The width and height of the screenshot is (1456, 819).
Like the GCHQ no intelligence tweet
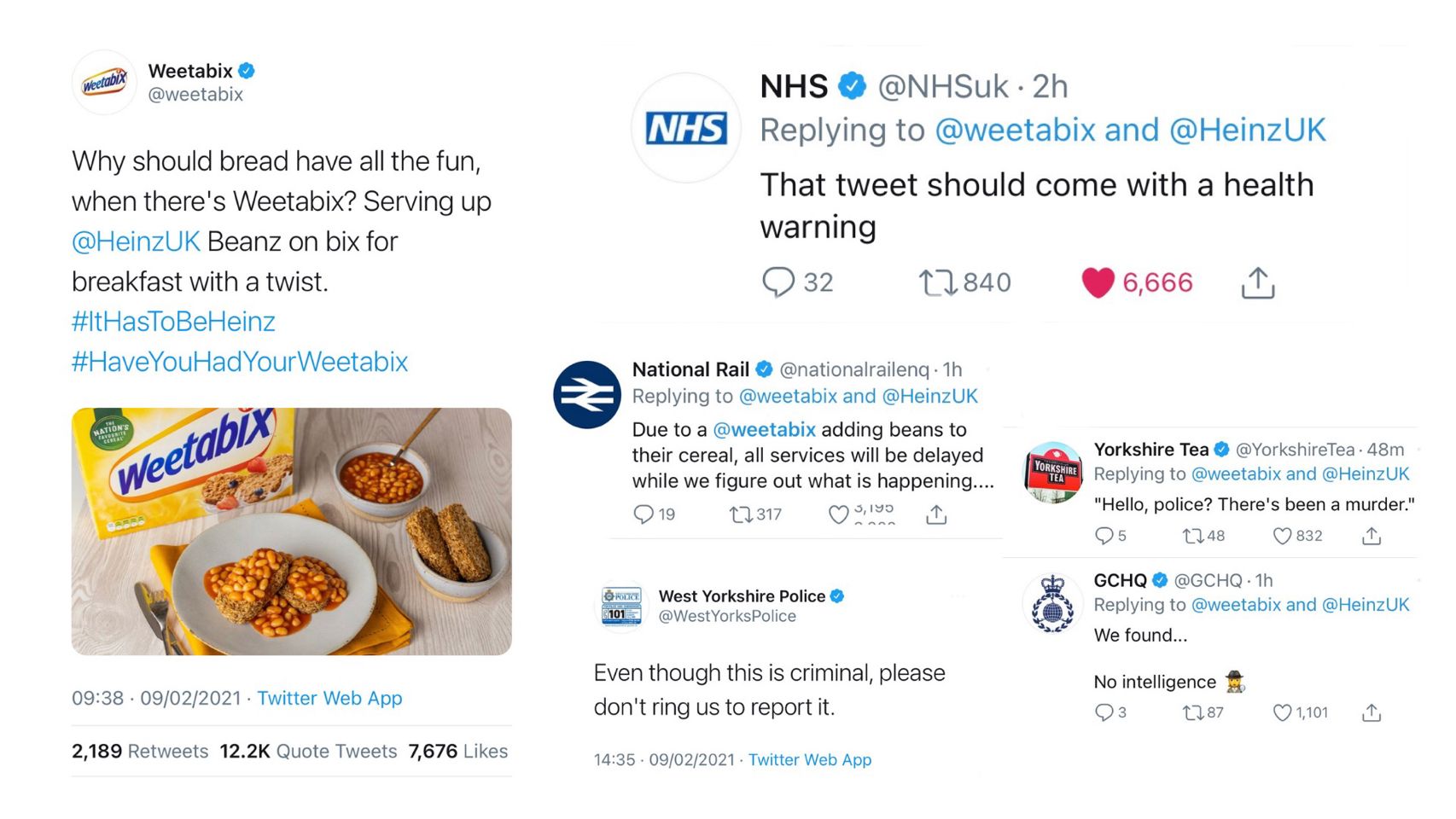click(1282, 712)
